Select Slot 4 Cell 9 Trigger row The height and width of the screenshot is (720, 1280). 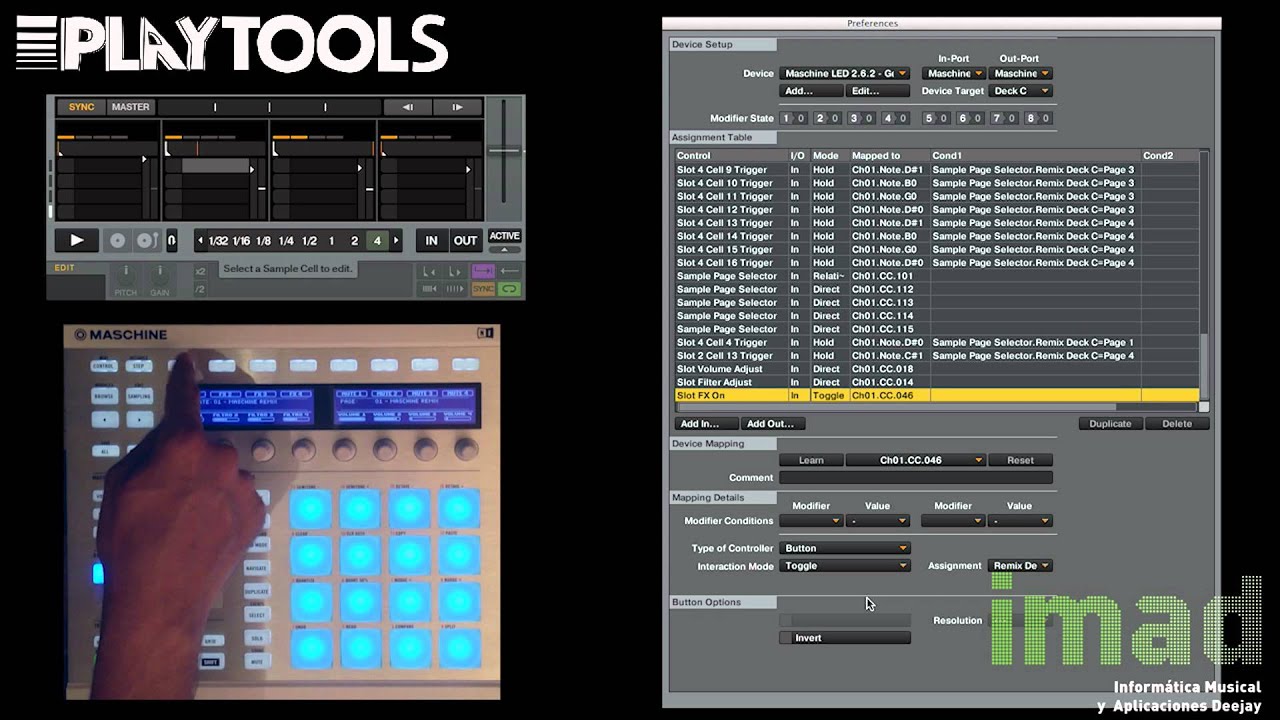(936, 170)
